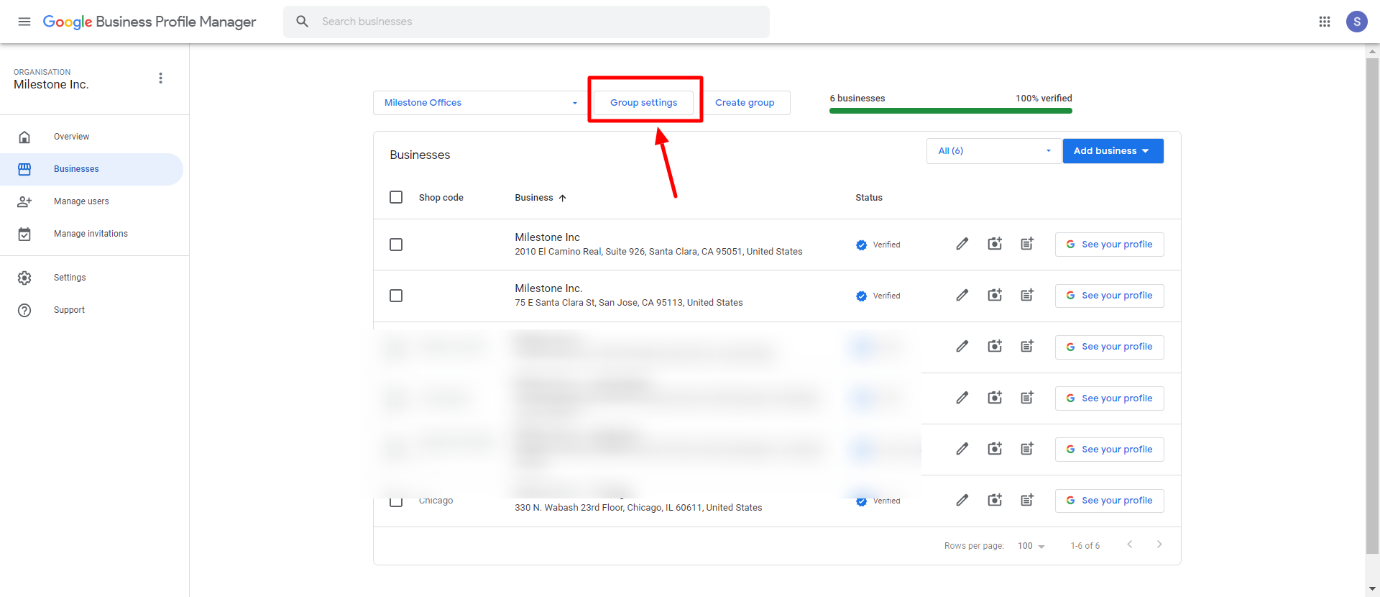This screenshot has height=597, width=1380.
Task: Click the Group settings button
Action: point(644,103)
